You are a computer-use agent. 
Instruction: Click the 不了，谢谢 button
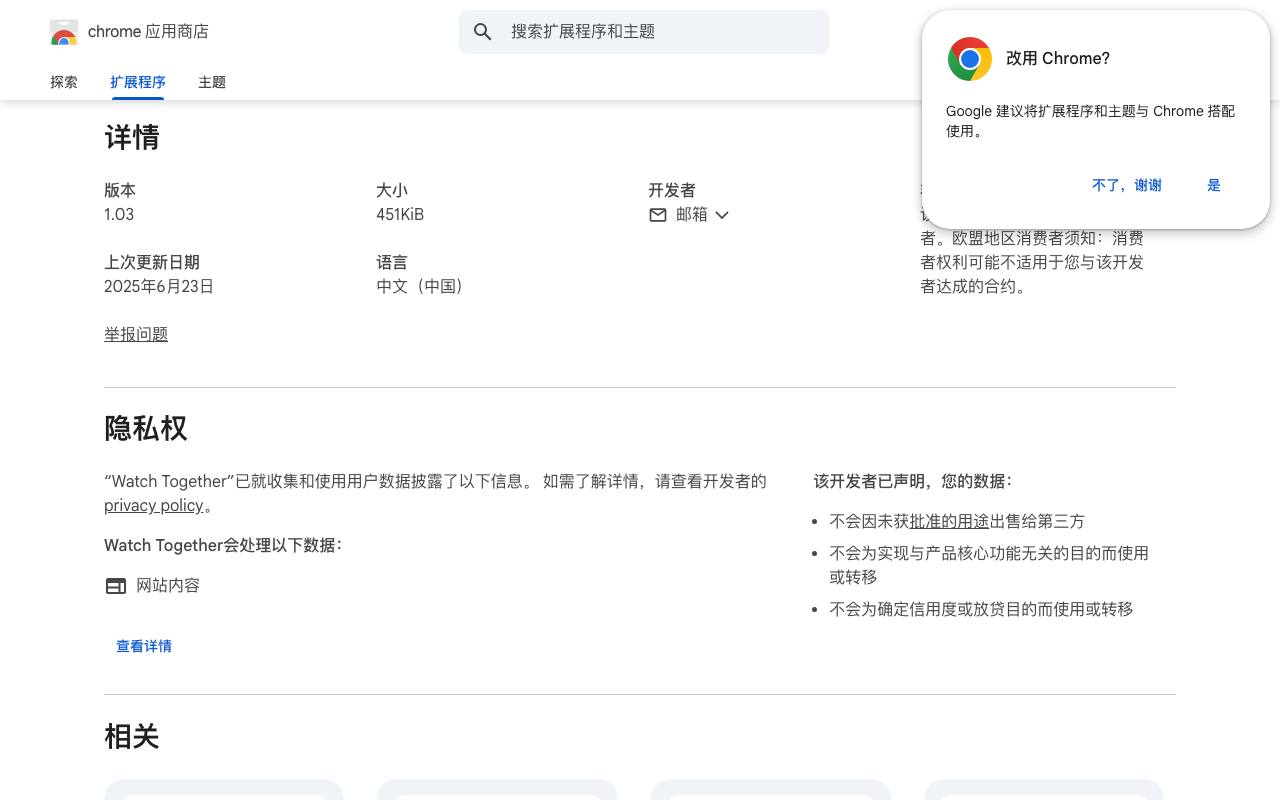tap(1127, 185)
